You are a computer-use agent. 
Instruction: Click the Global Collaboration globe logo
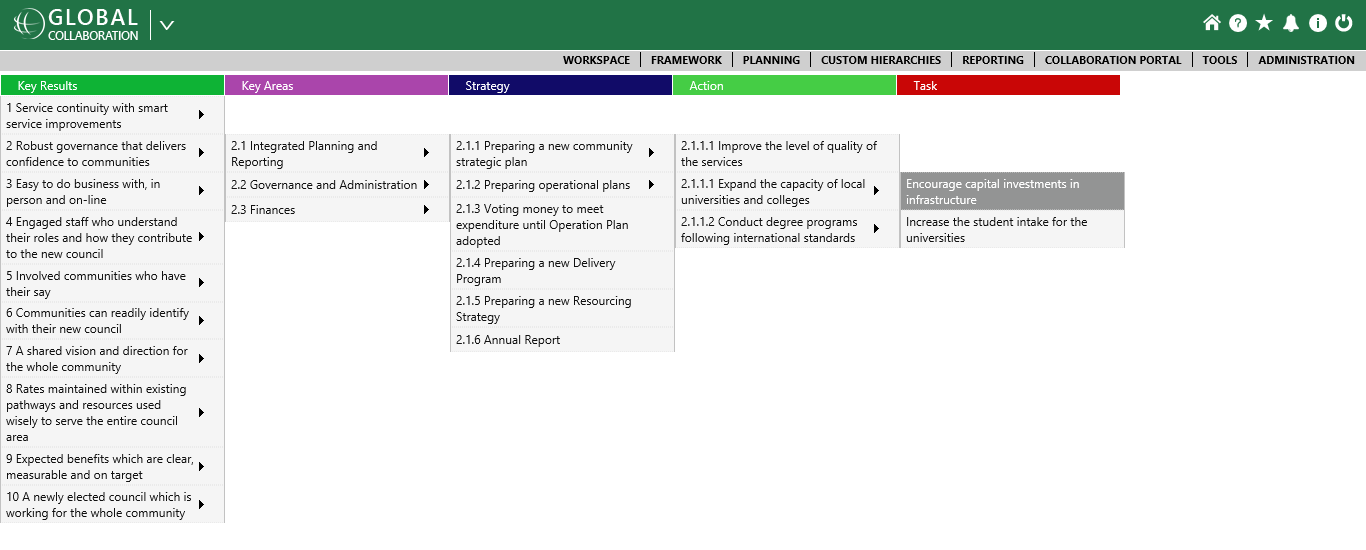tap(29, 24)
